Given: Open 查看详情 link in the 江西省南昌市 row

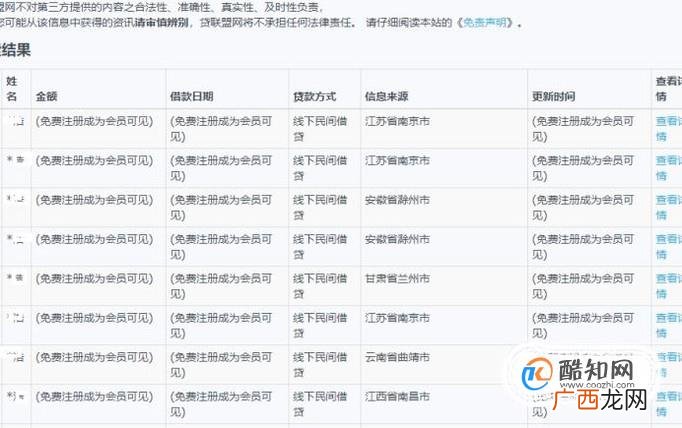Looking at the screenshot, I should (668, 404).
